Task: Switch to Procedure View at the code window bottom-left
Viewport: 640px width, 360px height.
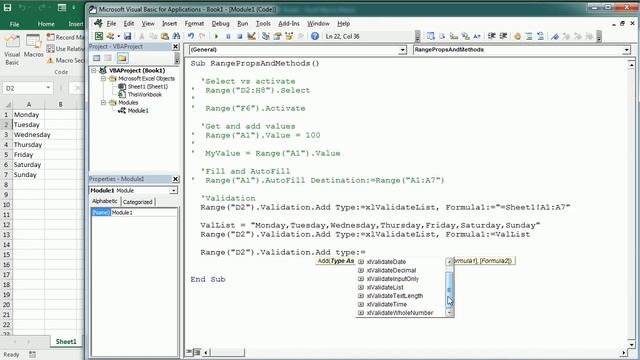Action: tap(189, 352)
